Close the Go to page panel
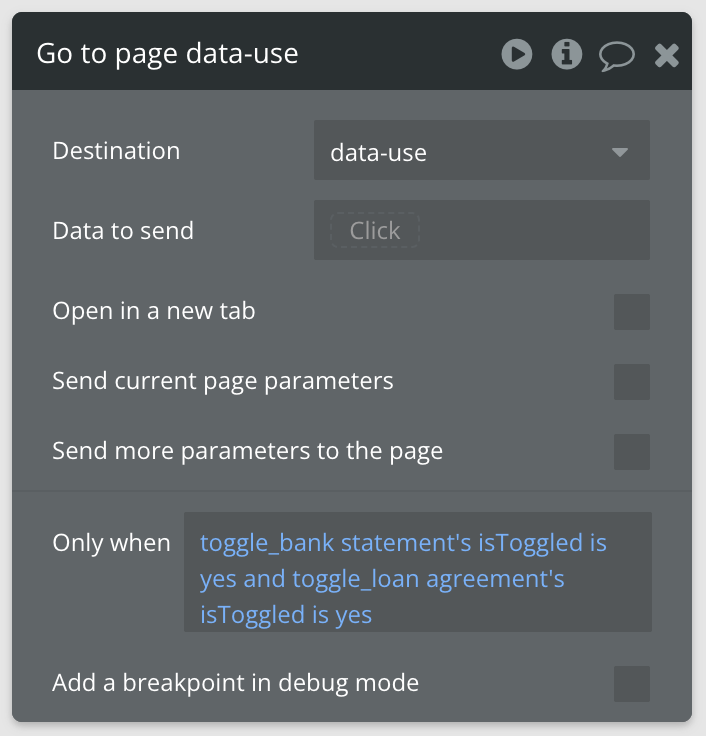Screen dimensions: 706x736 click(667, 54)
